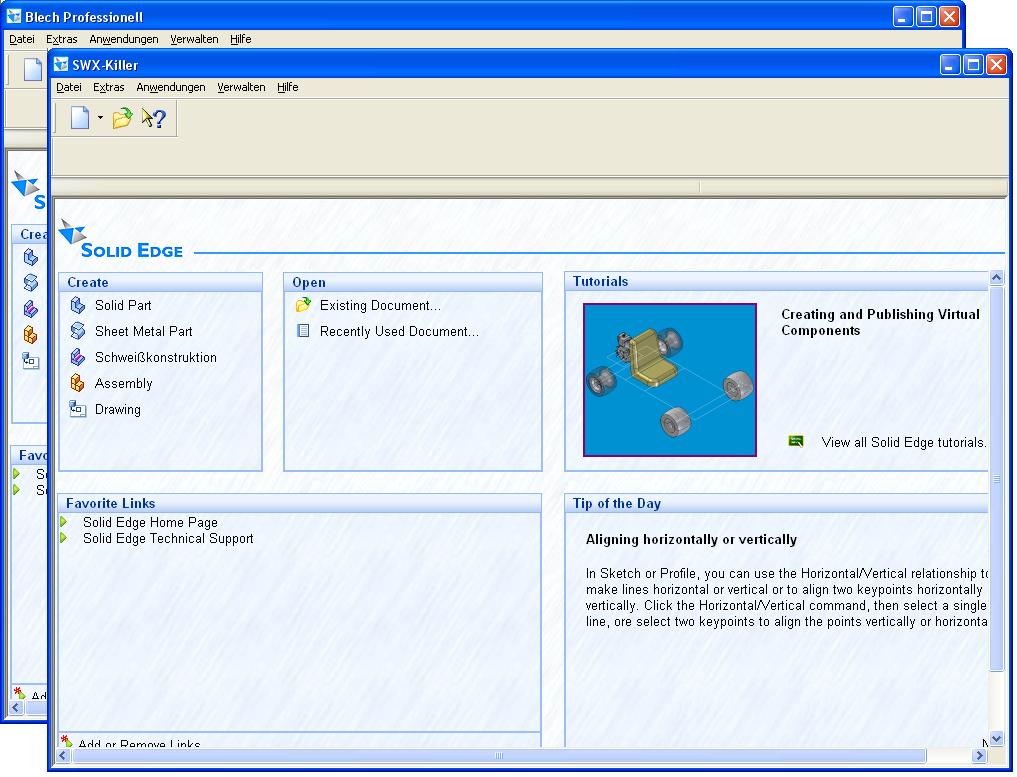Click the SWX-Killer title bar application icon
The image size is (1017, 777).
61,64
